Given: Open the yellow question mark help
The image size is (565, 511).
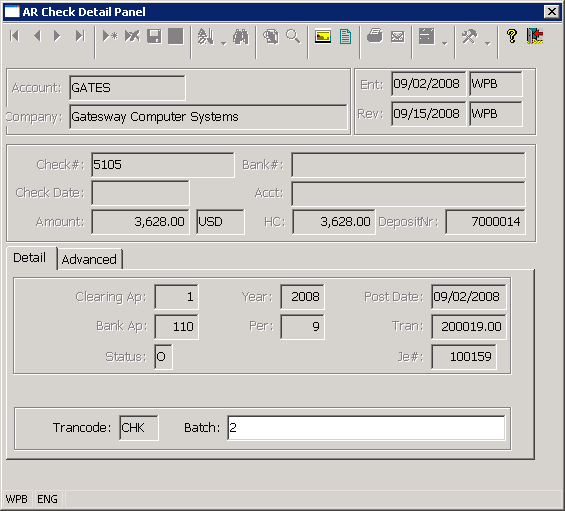Looking at the screenshot, I should click(512, 36).
